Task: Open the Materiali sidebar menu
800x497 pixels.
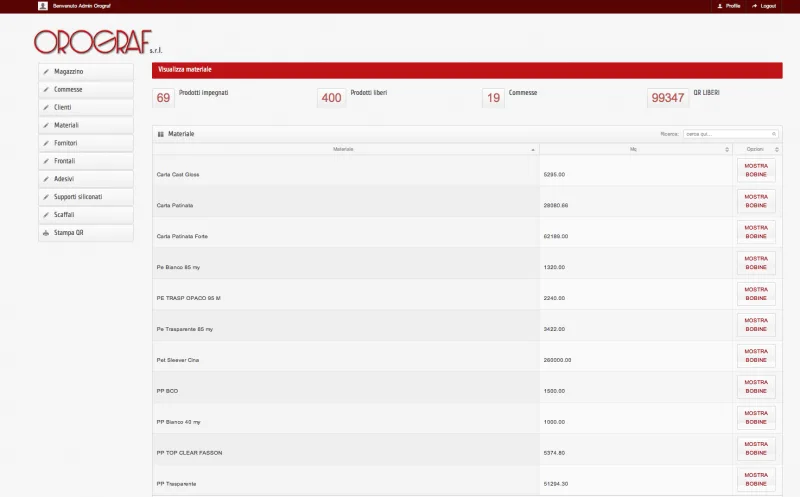Action: tap(86, 126)
